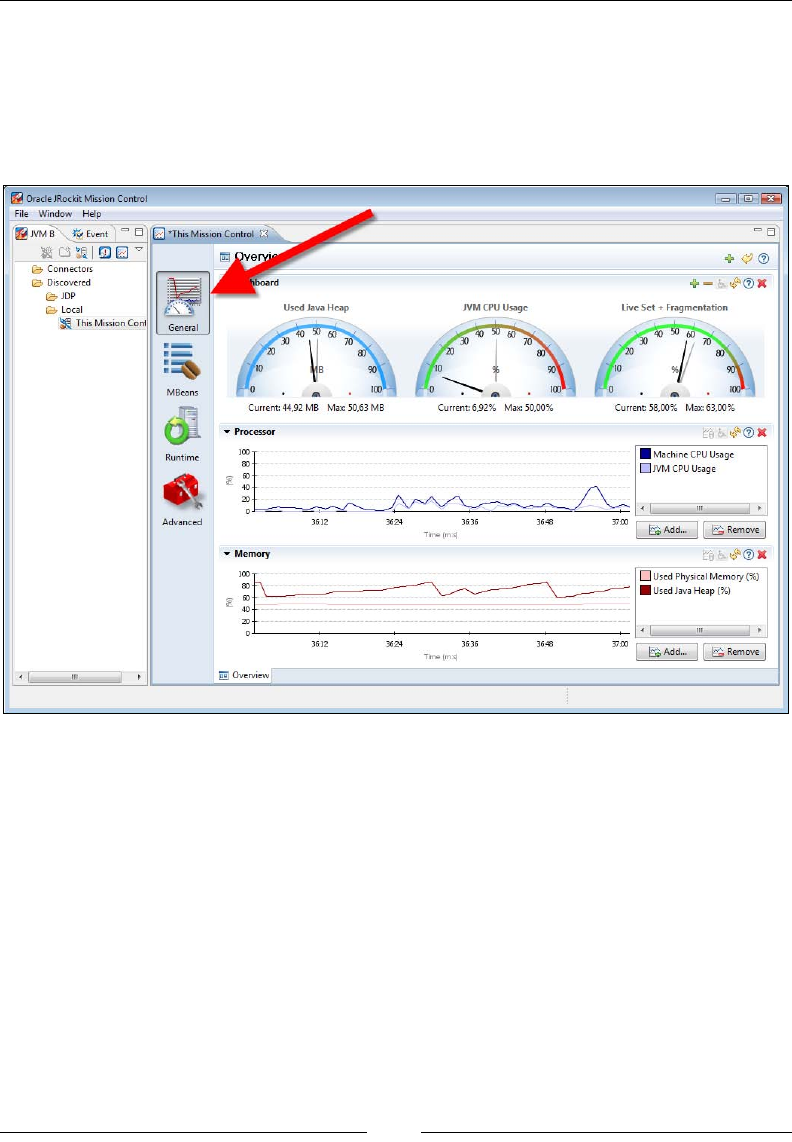Click green plus in Overview header toolbar

click(x=729, y=259)
